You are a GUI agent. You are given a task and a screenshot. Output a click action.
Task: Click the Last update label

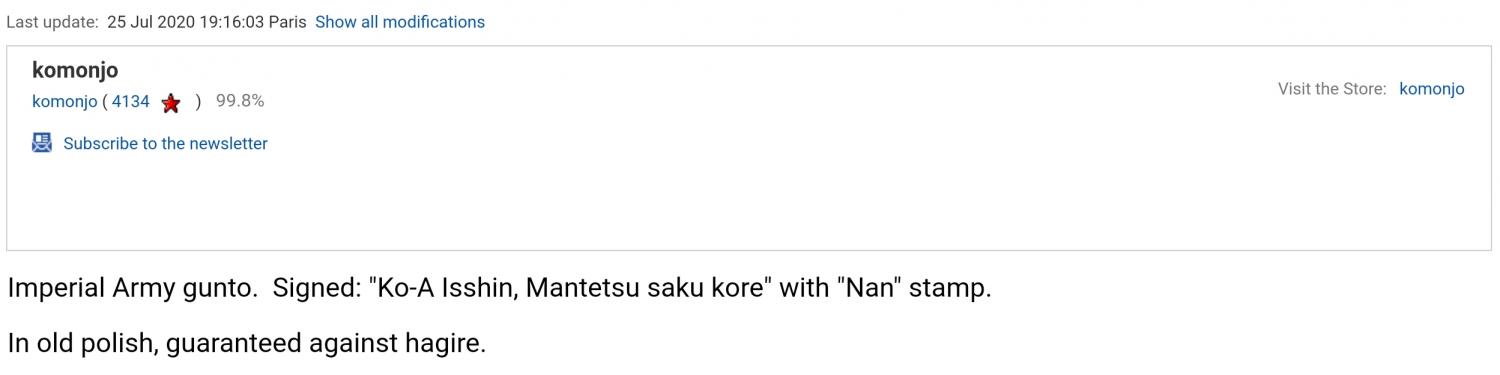pyautogui.click(x=52, y=21)
